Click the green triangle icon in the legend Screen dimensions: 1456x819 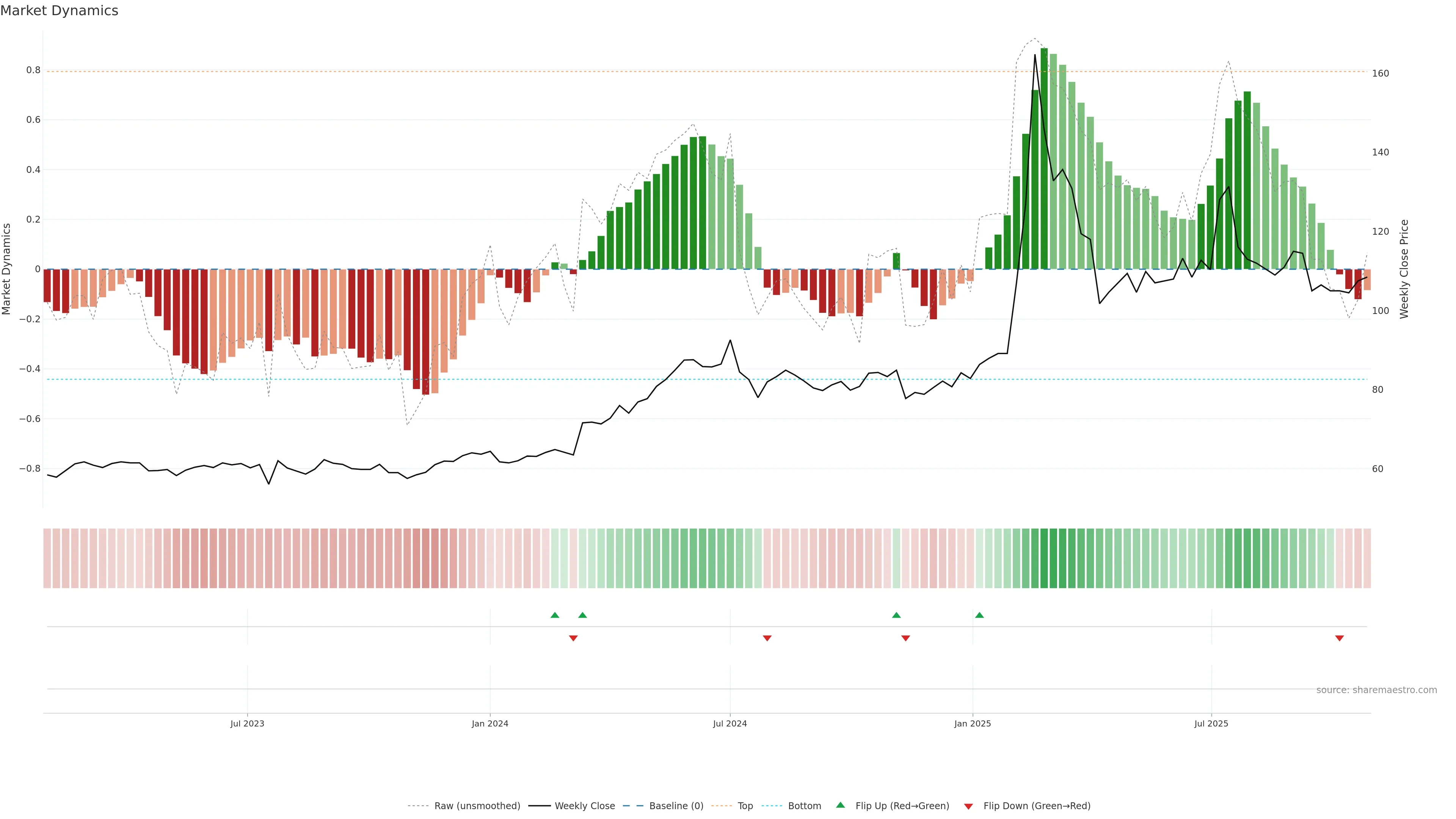click(x=840, y=805)
